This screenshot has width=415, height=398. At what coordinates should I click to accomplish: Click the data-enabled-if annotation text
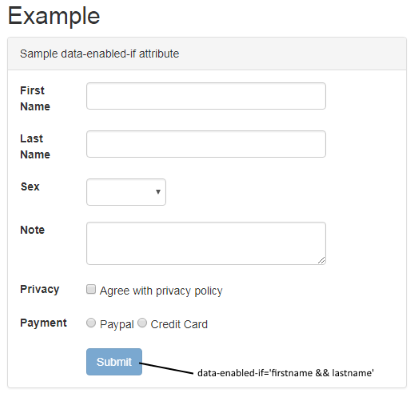[x=286, y=373]
